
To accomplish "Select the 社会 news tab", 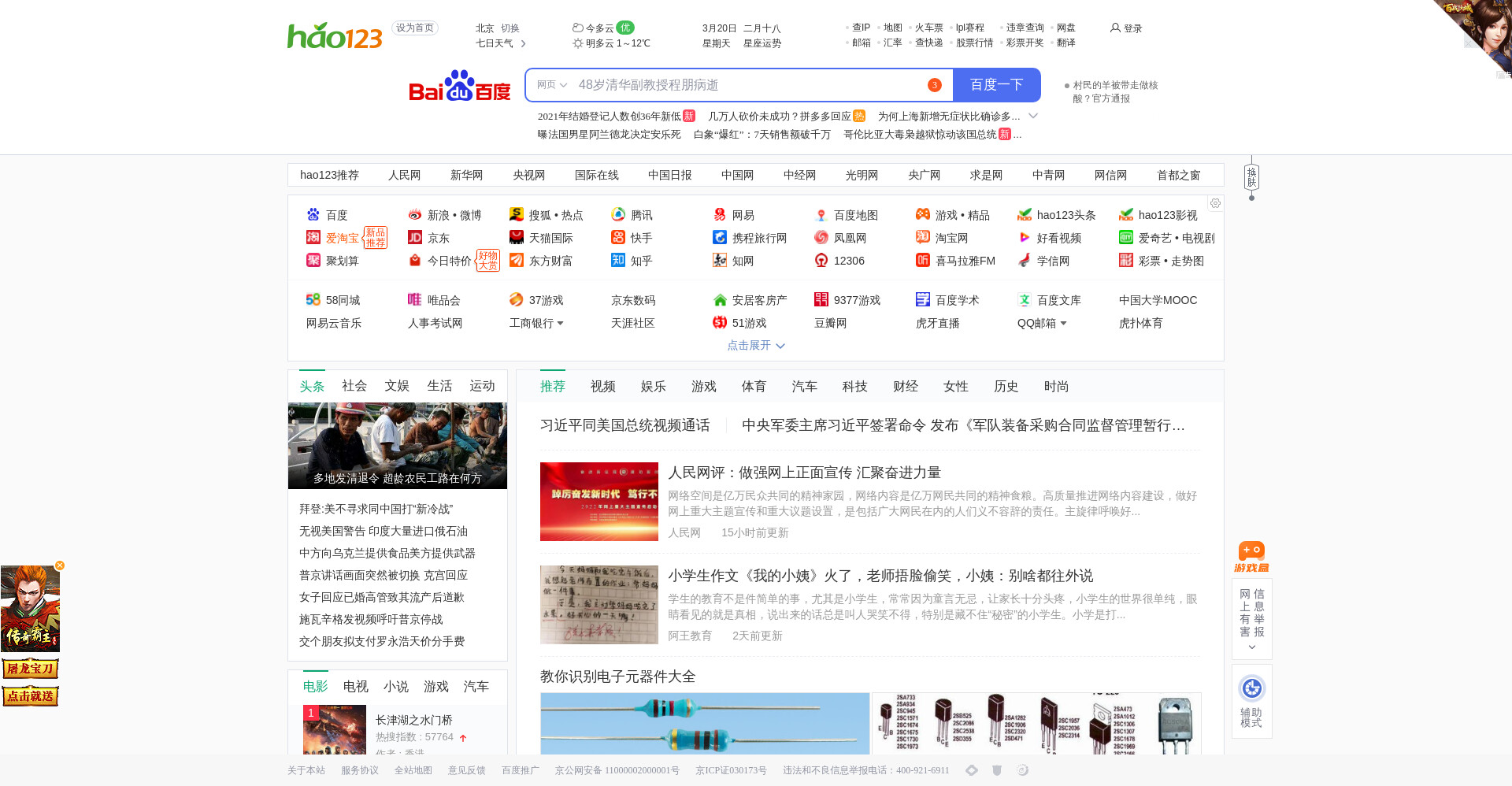I will pos(354,386).
